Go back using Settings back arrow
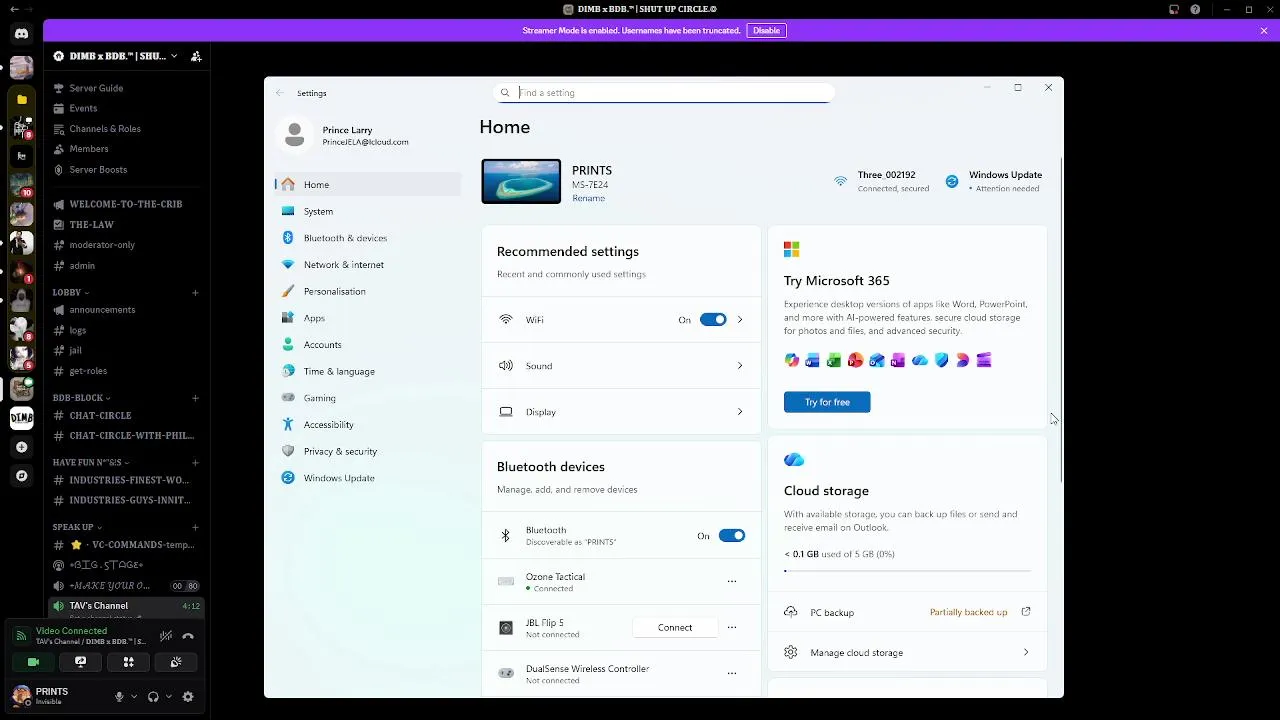Viewport: 1280px width, 720px height. 280,92
